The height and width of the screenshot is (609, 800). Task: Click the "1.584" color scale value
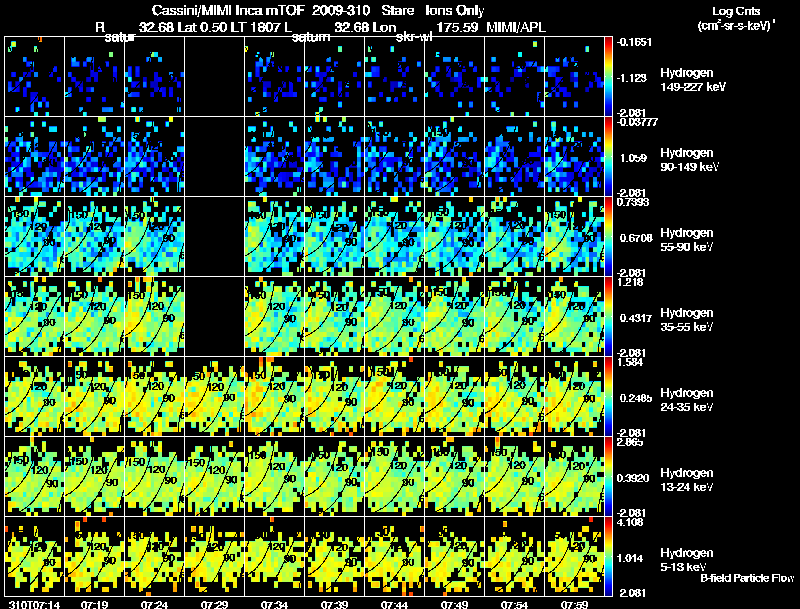[631, 363]
